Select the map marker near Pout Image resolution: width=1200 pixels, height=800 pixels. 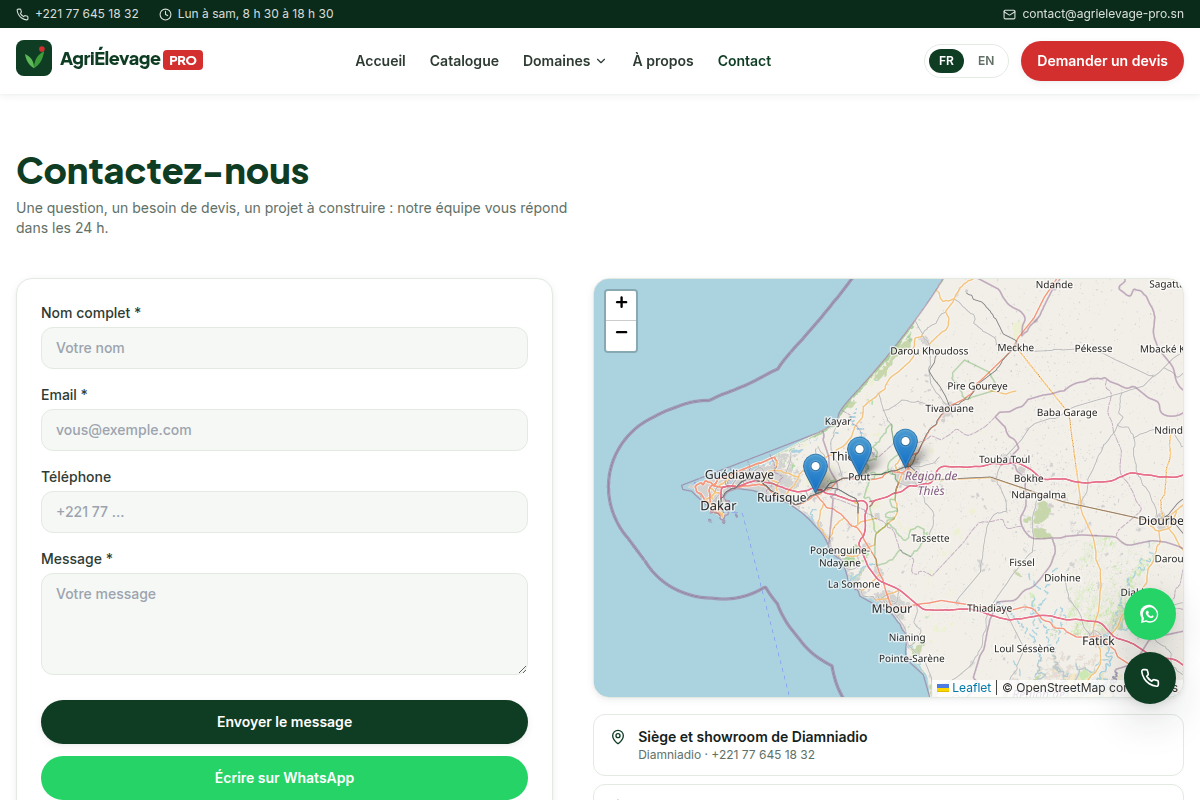859,455
